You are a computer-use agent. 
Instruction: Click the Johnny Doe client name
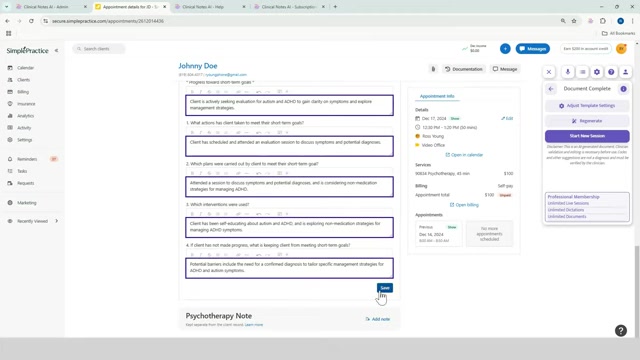pyautogui.click(x=198, y=66)
